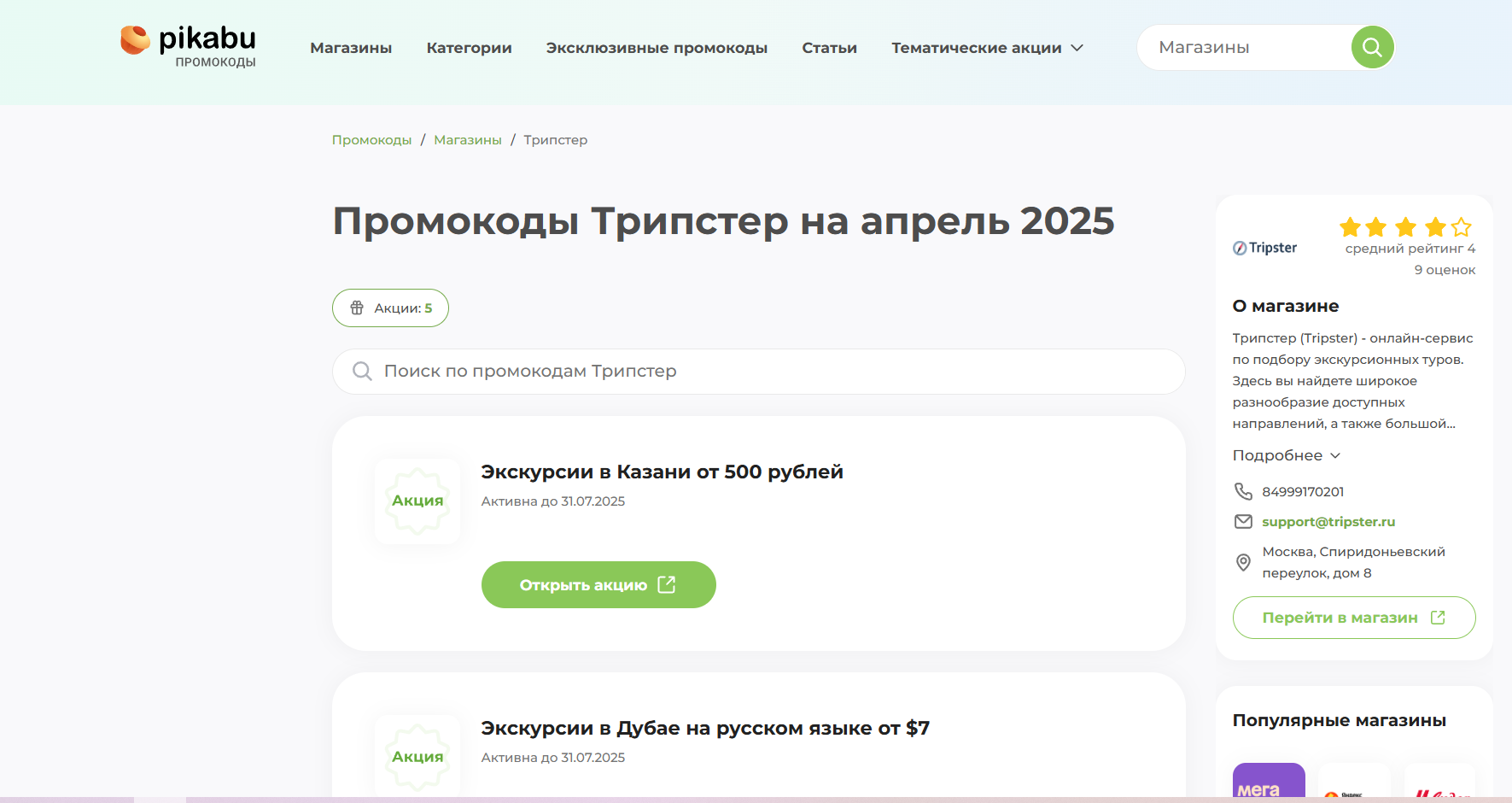Click the Популярные магазины heading
Screen dimensions: 1512x803
[x=1339, y=720]
